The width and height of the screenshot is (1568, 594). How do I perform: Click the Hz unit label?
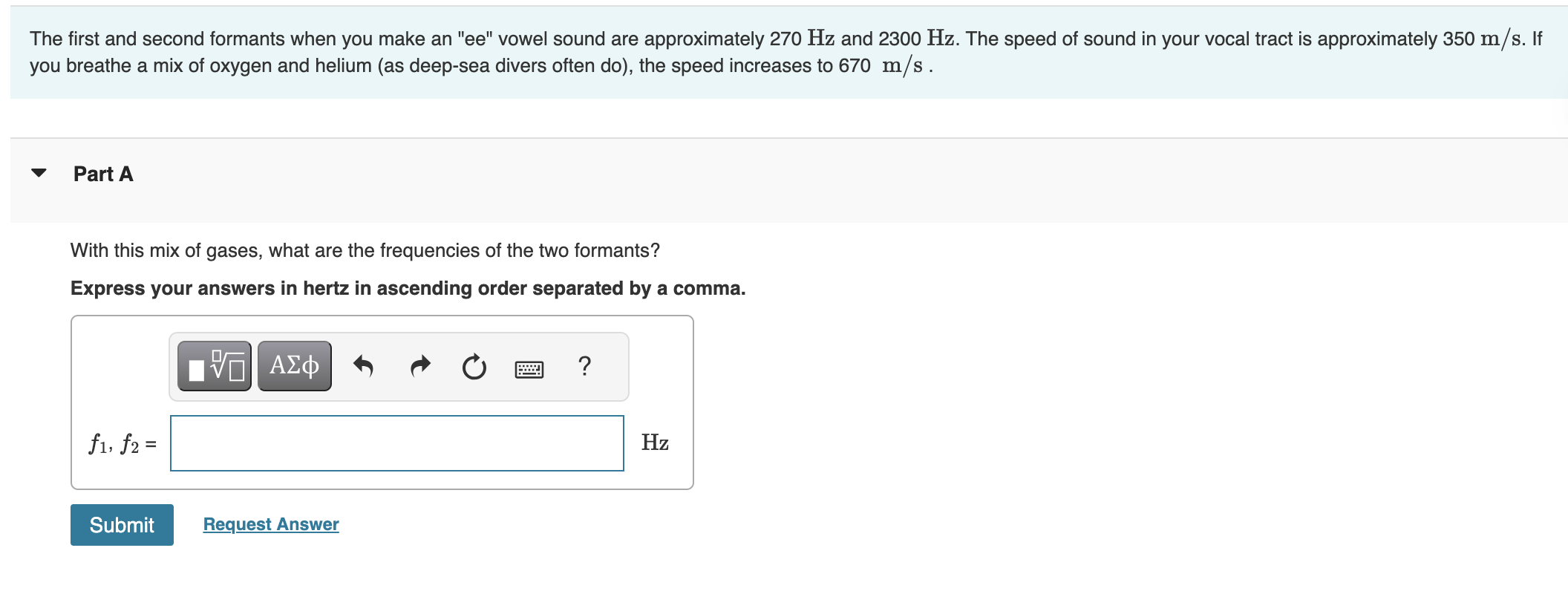click(654, 443)
